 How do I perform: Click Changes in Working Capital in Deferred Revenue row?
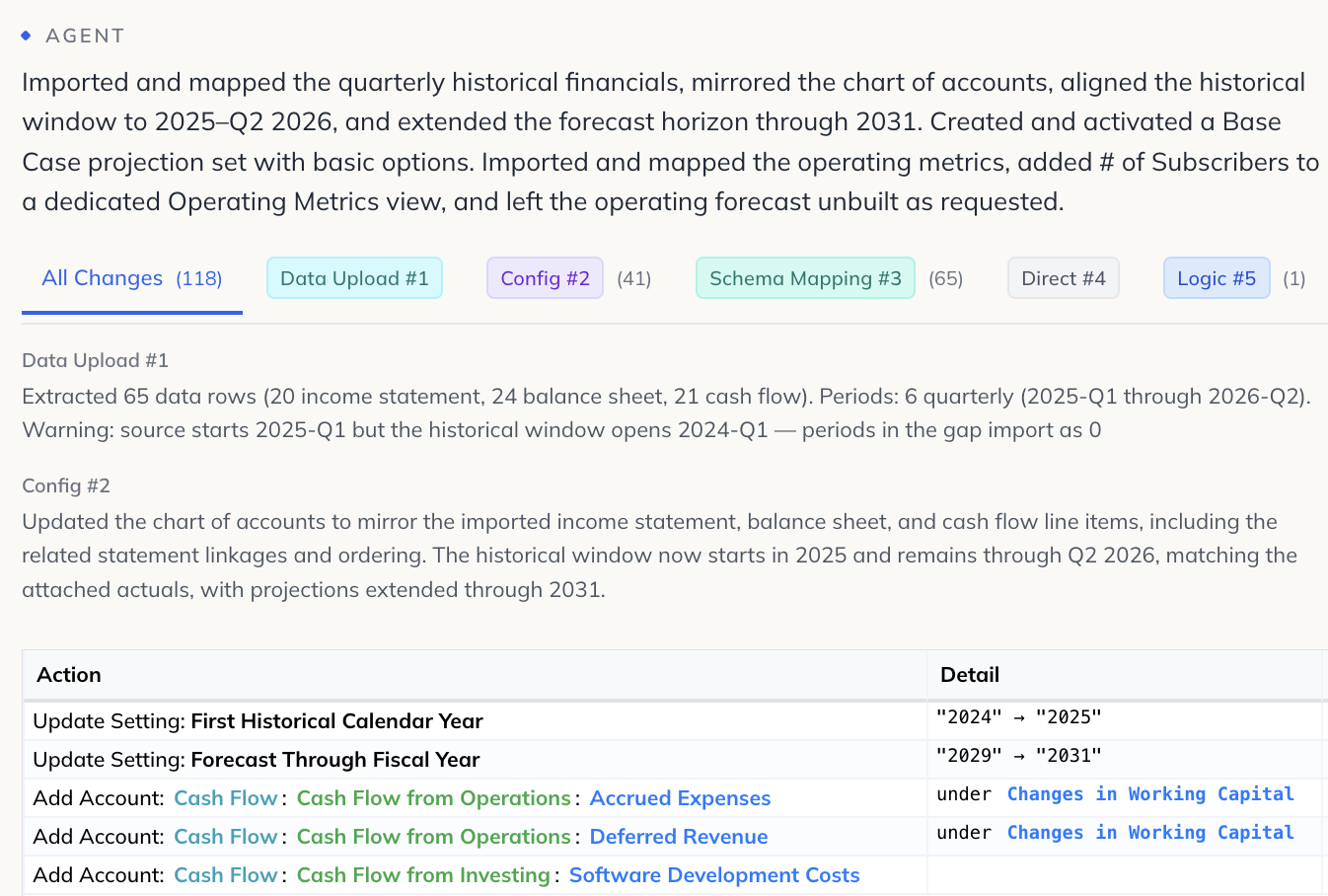[1150, 833]
